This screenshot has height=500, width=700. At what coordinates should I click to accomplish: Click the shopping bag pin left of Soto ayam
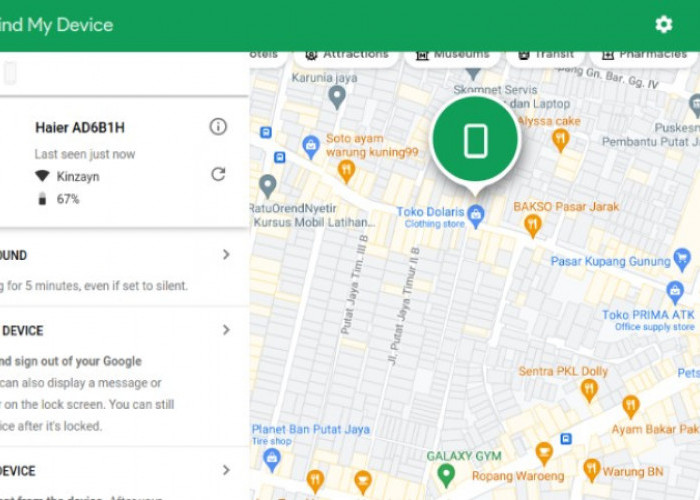[311, 147]
